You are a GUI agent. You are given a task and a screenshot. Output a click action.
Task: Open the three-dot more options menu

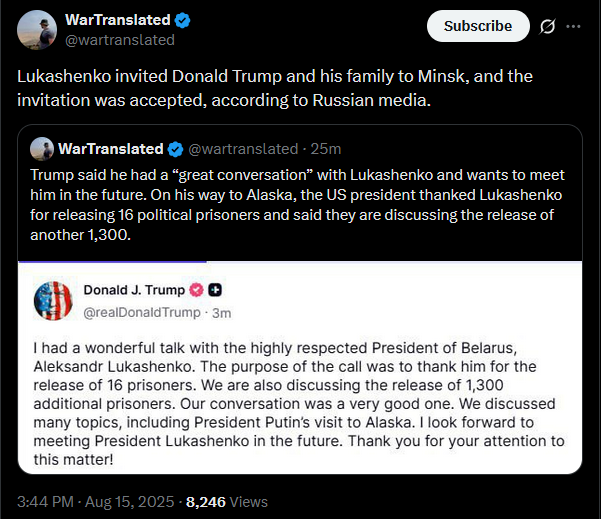pos(575,27)
